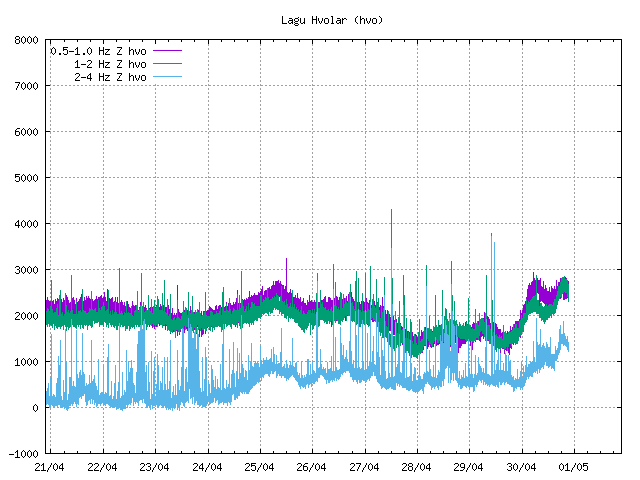This screenshot has height=480, width=640.
Task: Click x-axis date label 30/04
Action: tap(522, 467)
